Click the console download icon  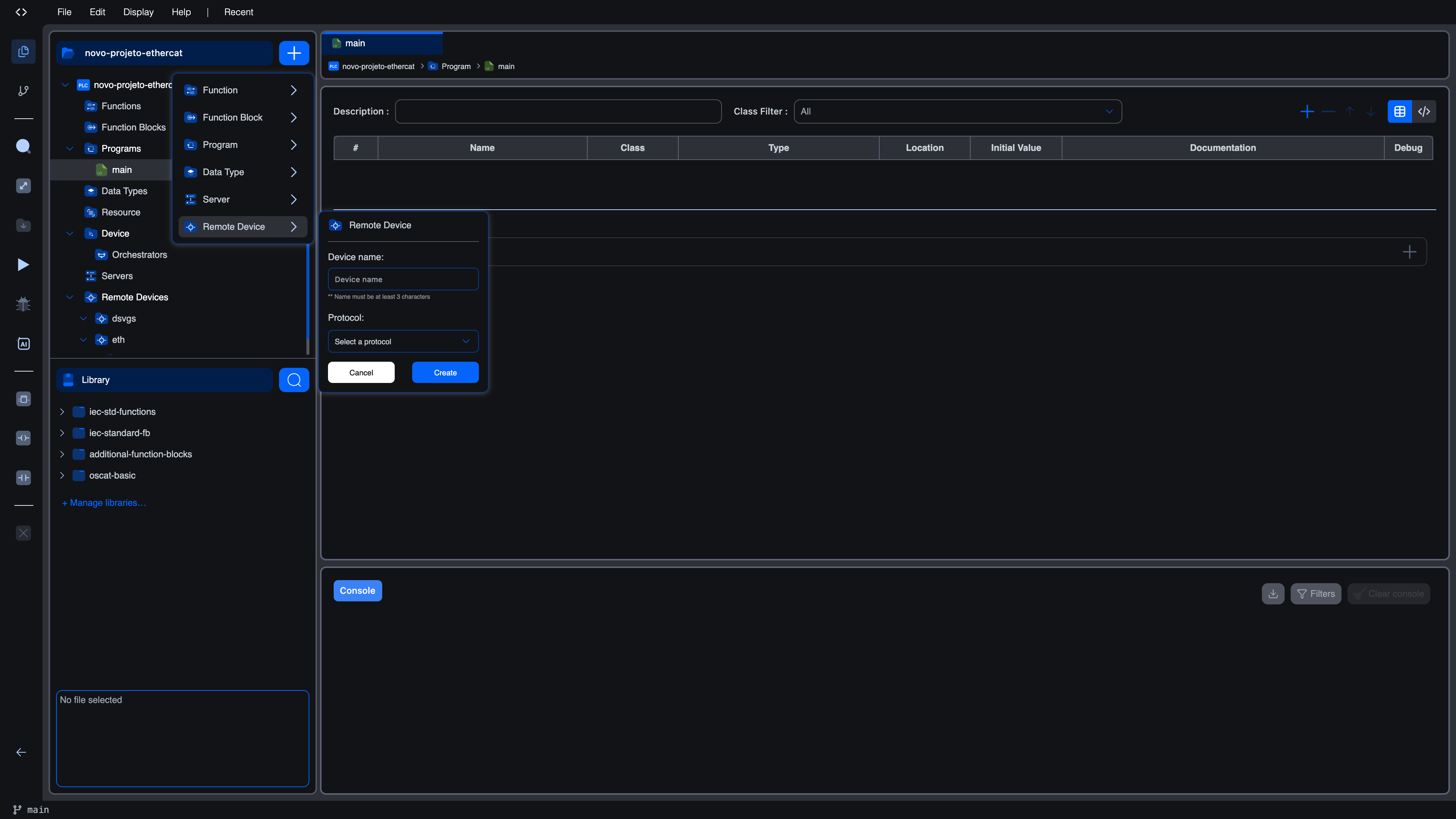1273,593
